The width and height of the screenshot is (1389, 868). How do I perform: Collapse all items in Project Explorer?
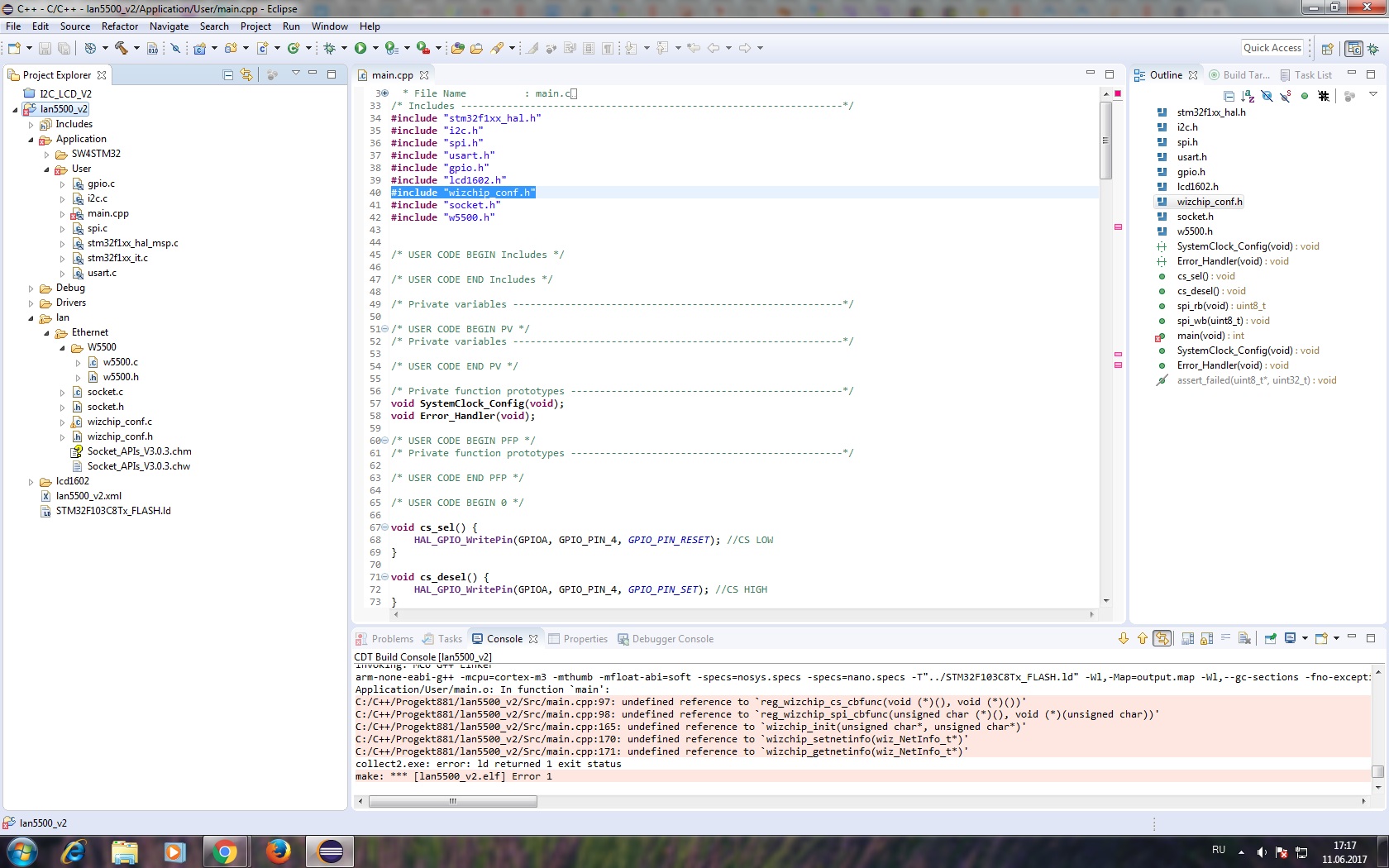[x=228, y=75]
